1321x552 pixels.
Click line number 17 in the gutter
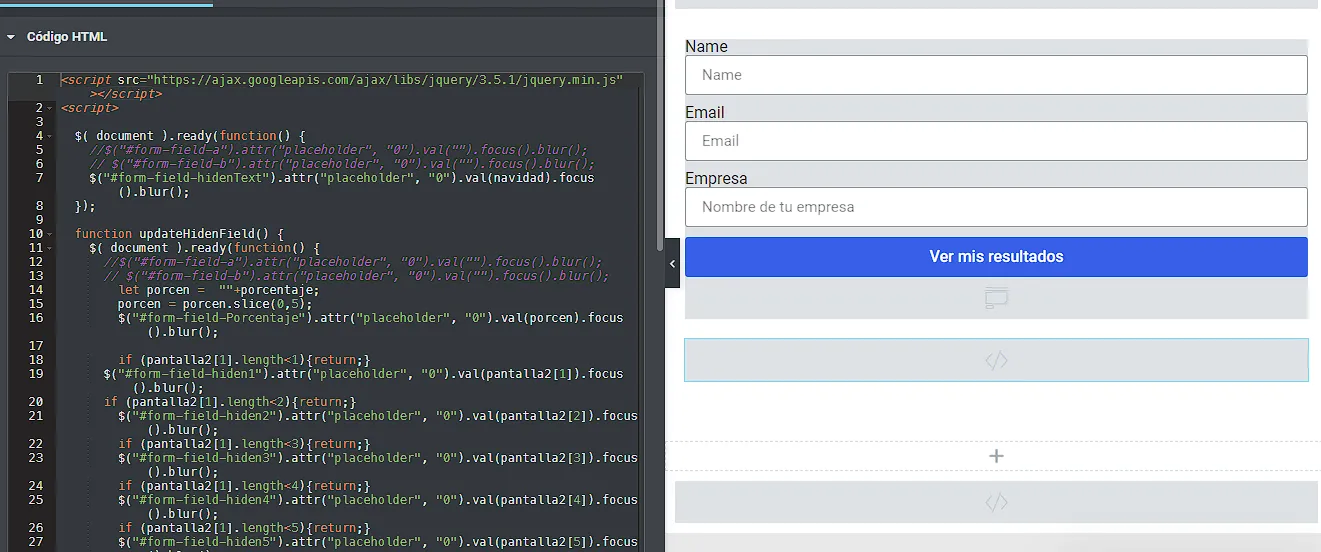(36, 345)
